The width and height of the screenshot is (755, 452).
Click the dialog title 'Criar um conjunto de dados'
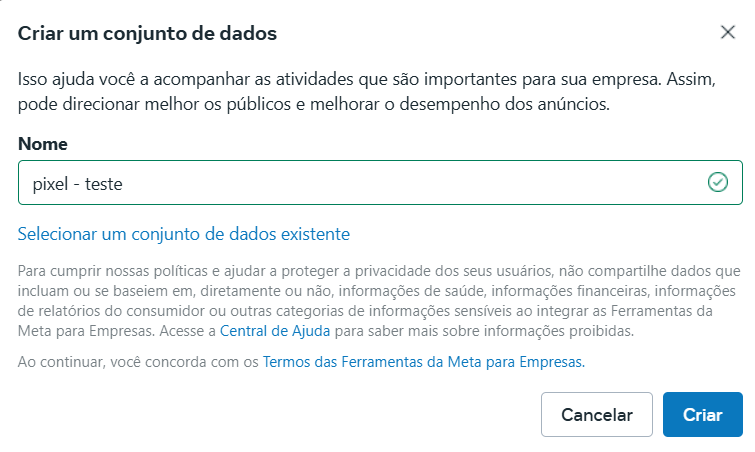[x=147, y=33]
